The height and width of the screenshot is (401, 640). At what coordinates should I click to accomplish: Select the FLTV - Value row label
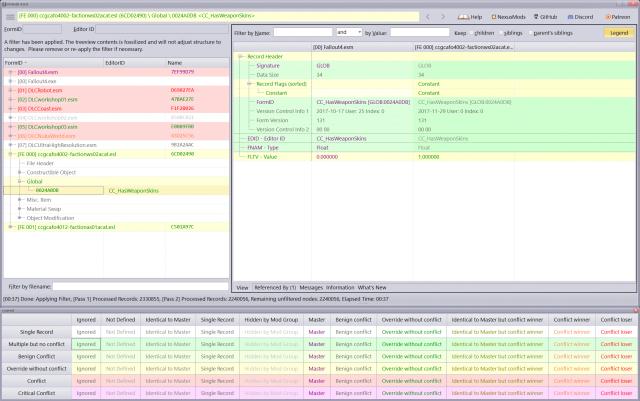click(262, 157)
